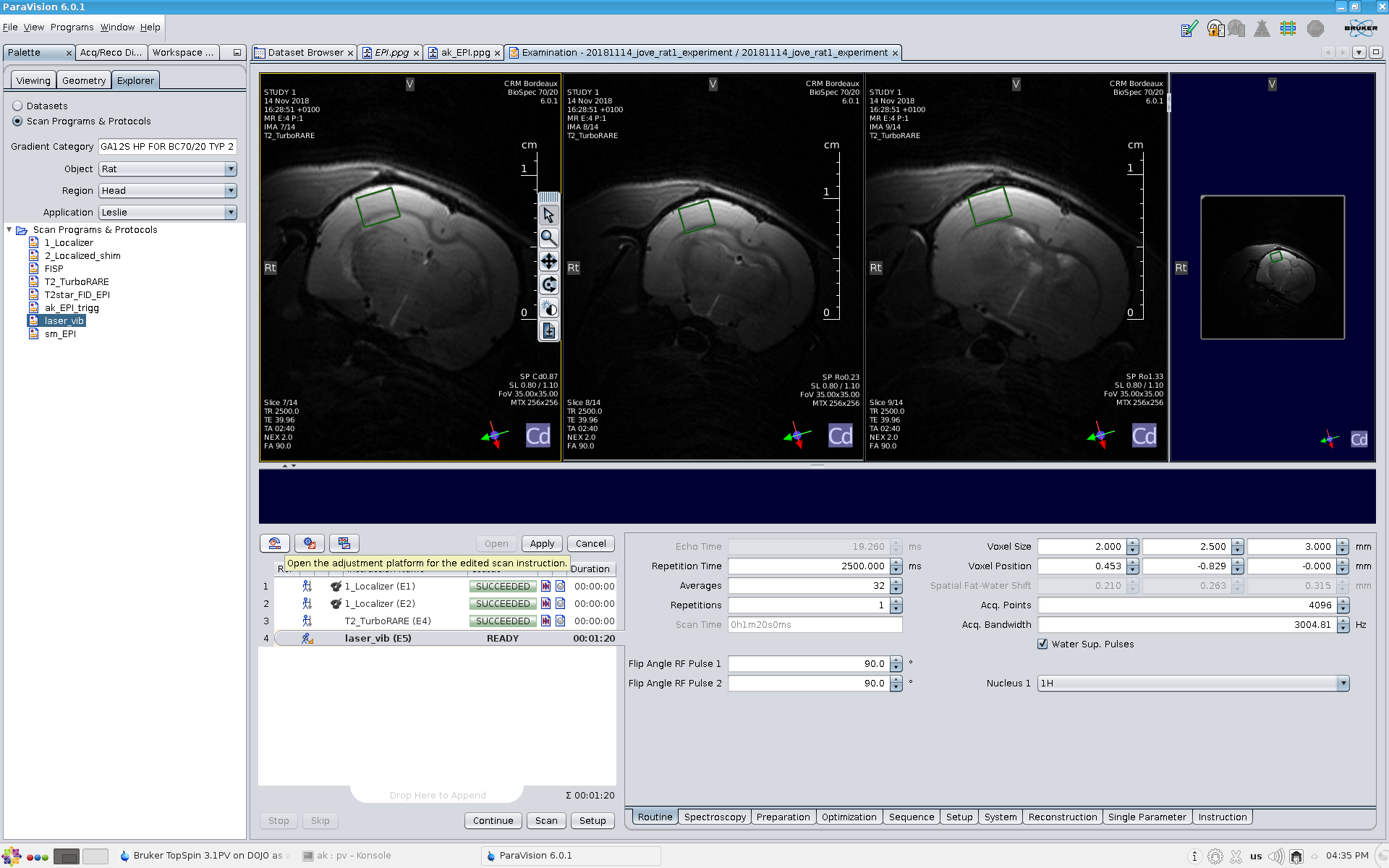1389x868 pixels.
Task: Select the pan move tool
Action: [548, 261]
